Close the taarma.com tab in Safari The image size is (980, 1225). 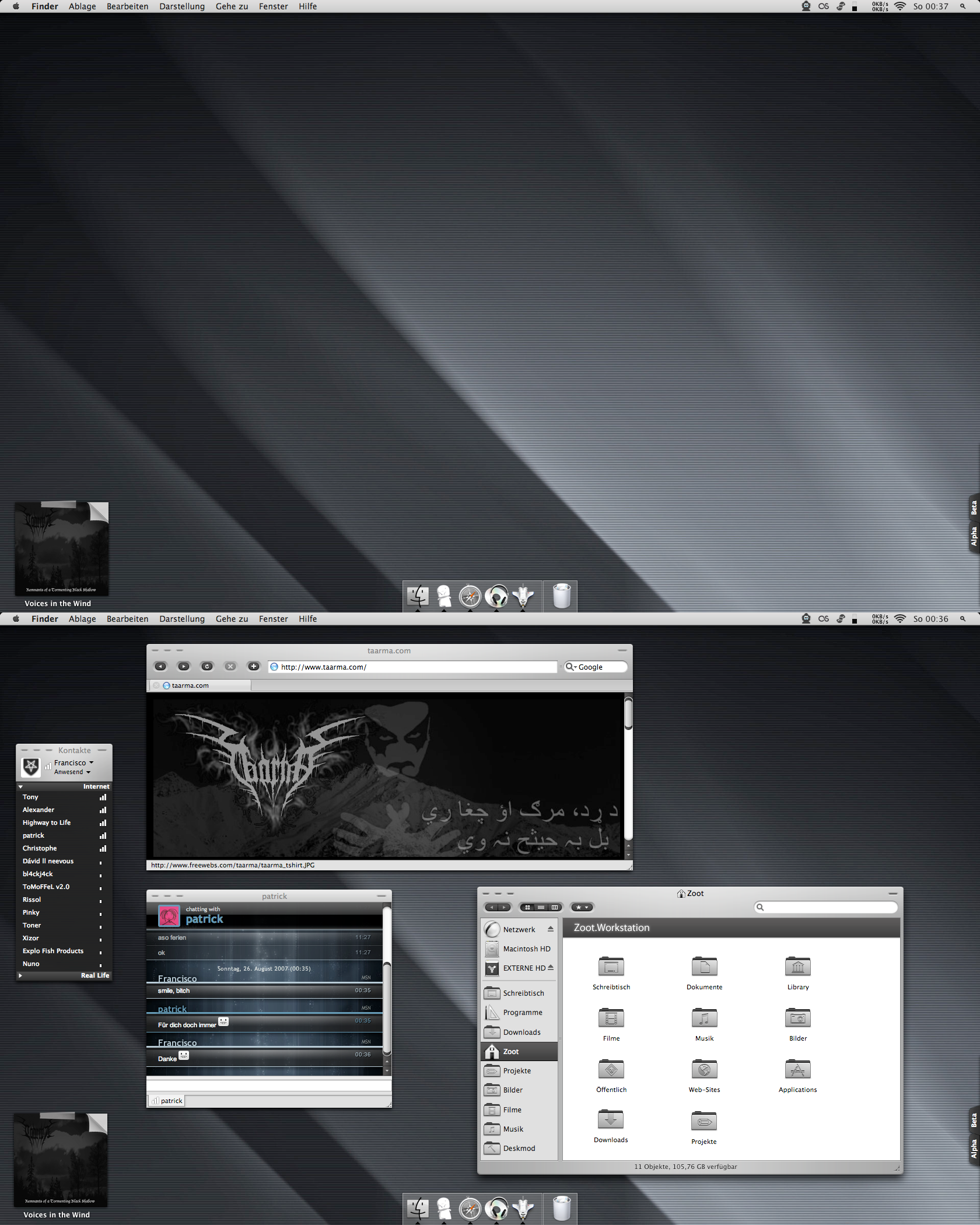click(156, 685)
